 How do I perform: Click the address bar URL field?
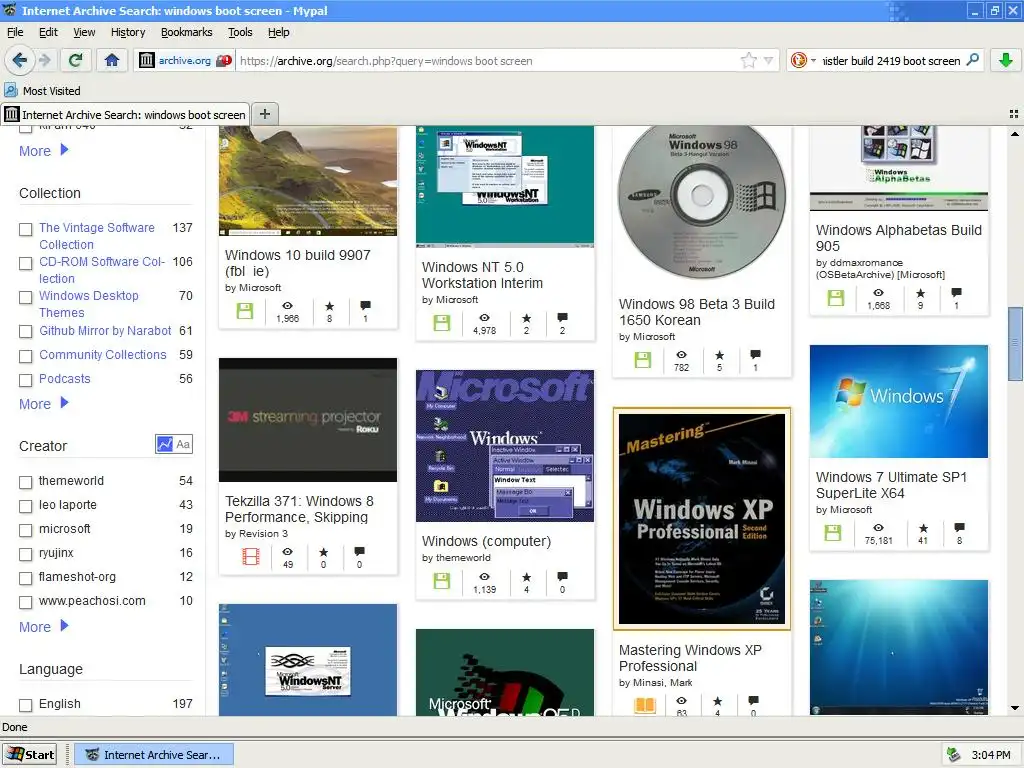tap(487, 61)
